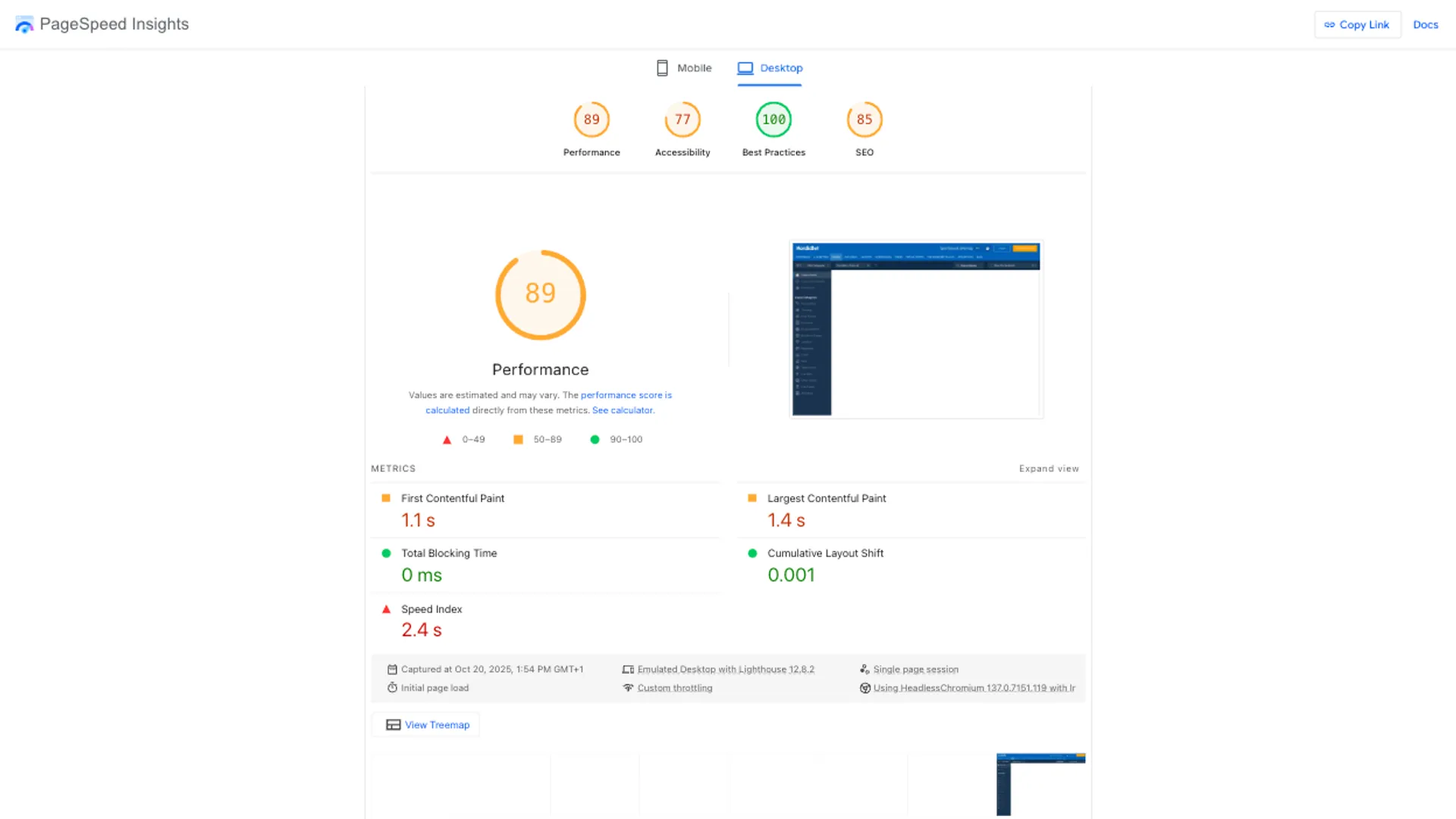This screenshot has height=819, width=1456.
Task: Select the Mobile tab
Action: click(x=693, y=67)
